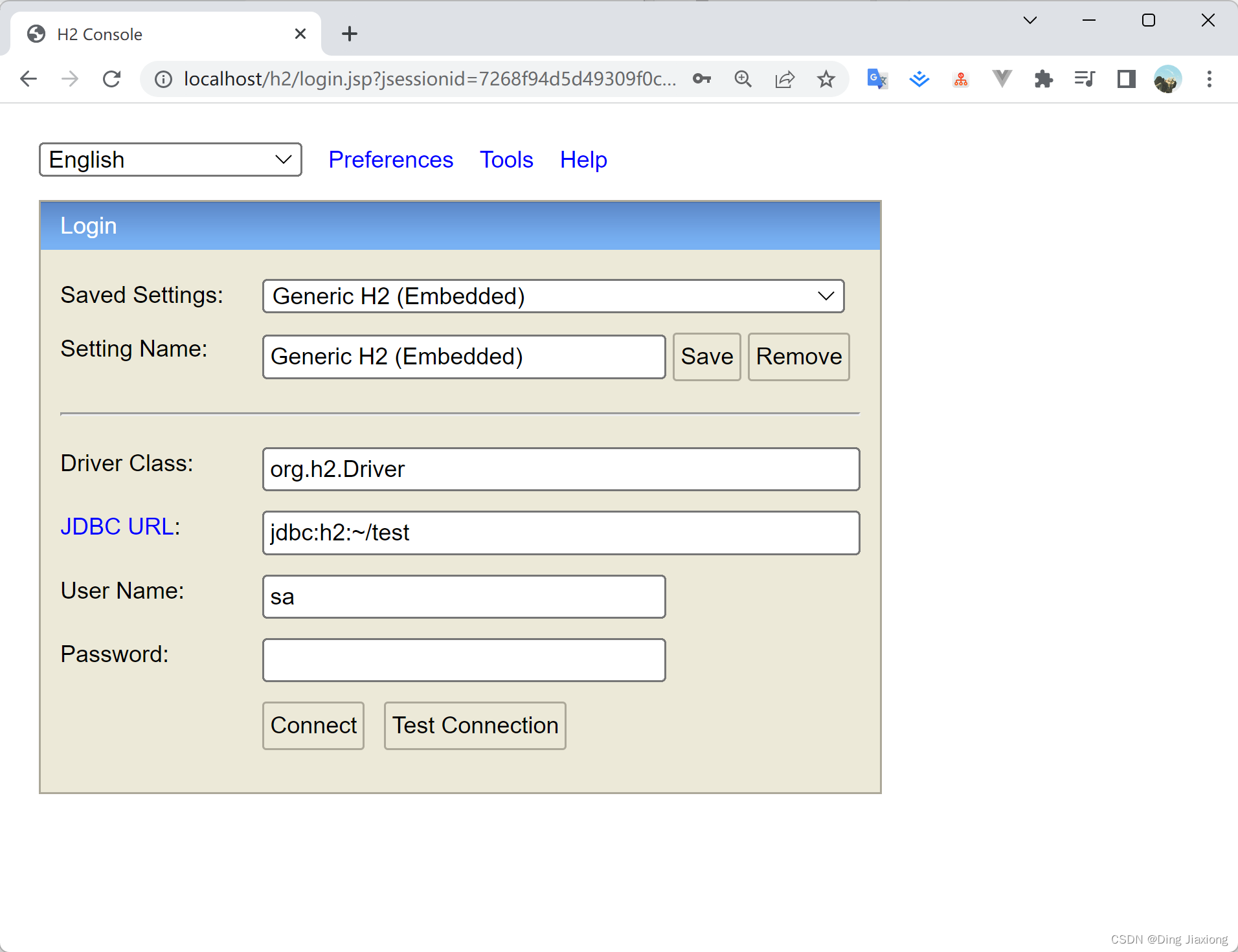This screenshot has width=1238, height=952.
Task: Toggle the browser side panel
Action: point(1127,79)
